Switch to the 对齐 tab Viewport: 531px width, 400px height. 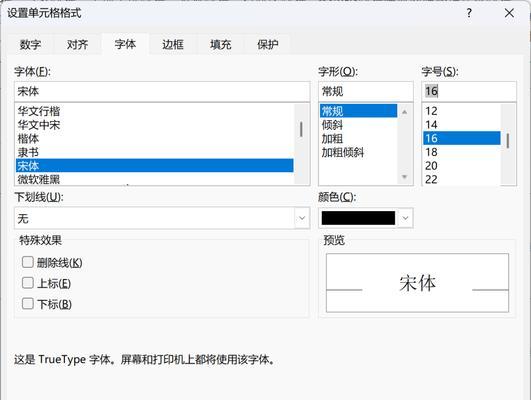(77, 44)
